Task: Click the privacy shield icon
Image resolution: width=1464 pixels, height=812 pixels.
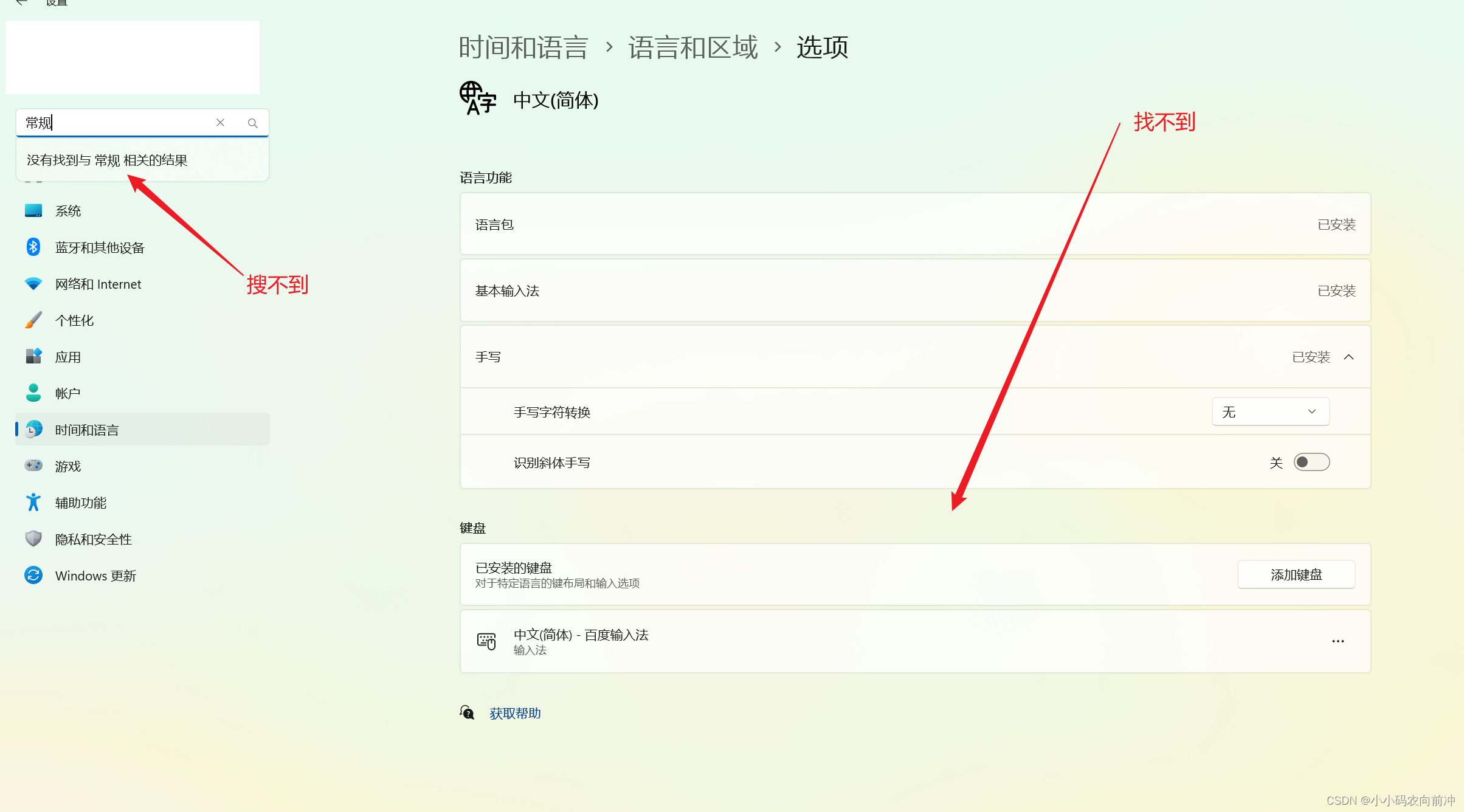Action: coord(33,538)
